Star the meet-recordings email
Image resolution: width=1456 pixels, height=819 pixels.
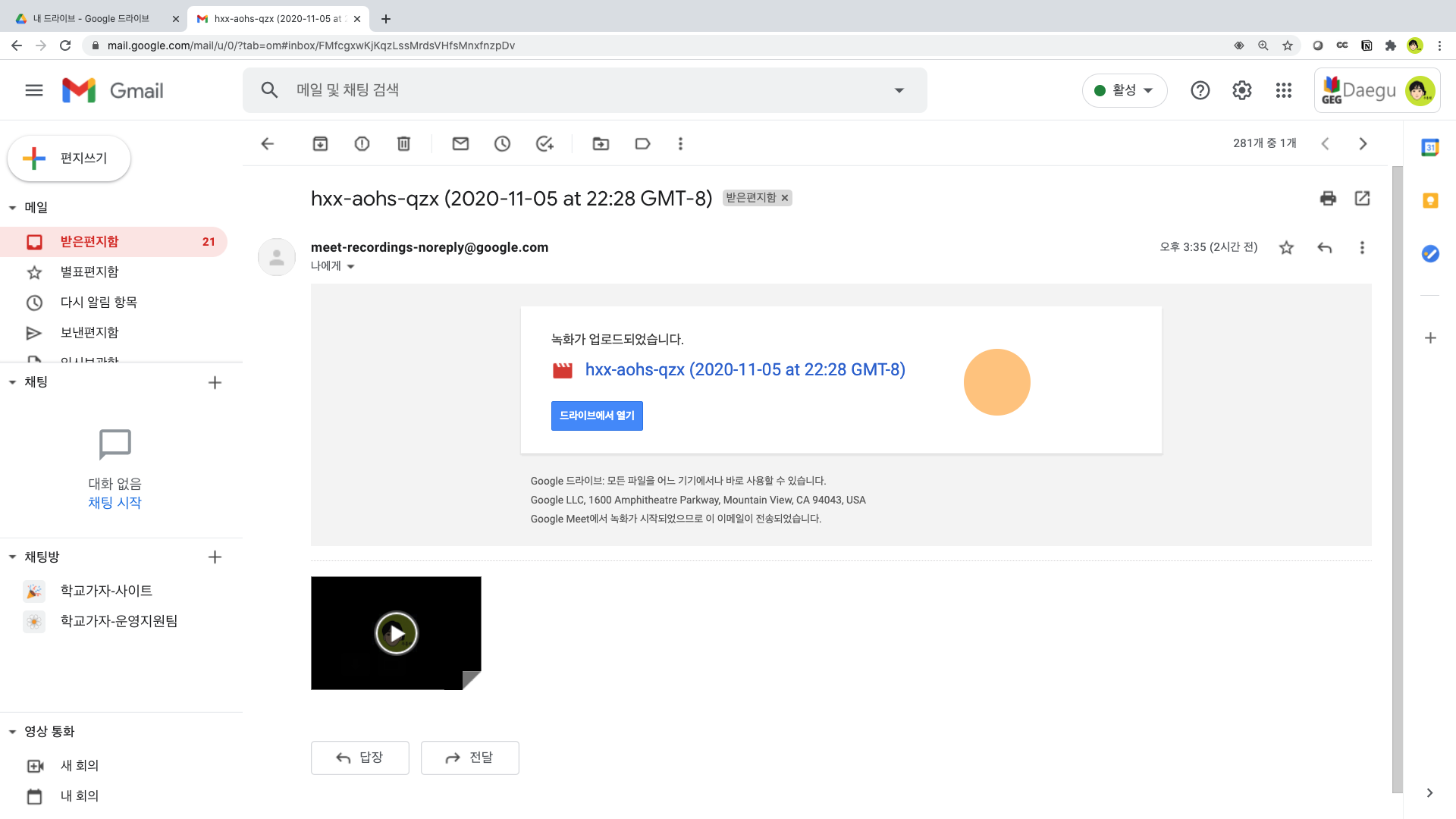[1286, 247]
